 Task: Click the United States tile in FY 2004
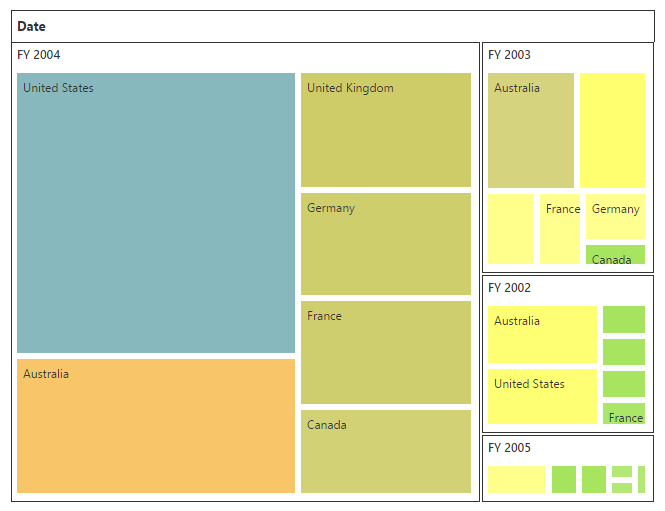156,212
